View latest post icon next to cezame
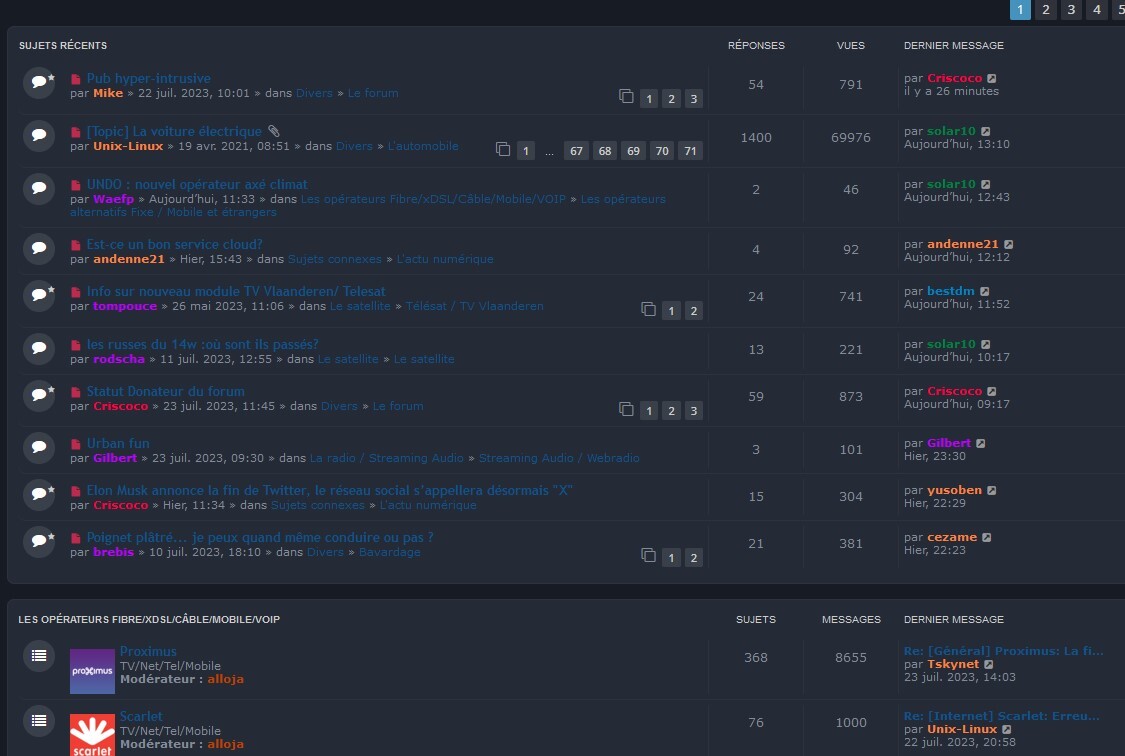This screenshot has width=1125, height=756. 987,537
